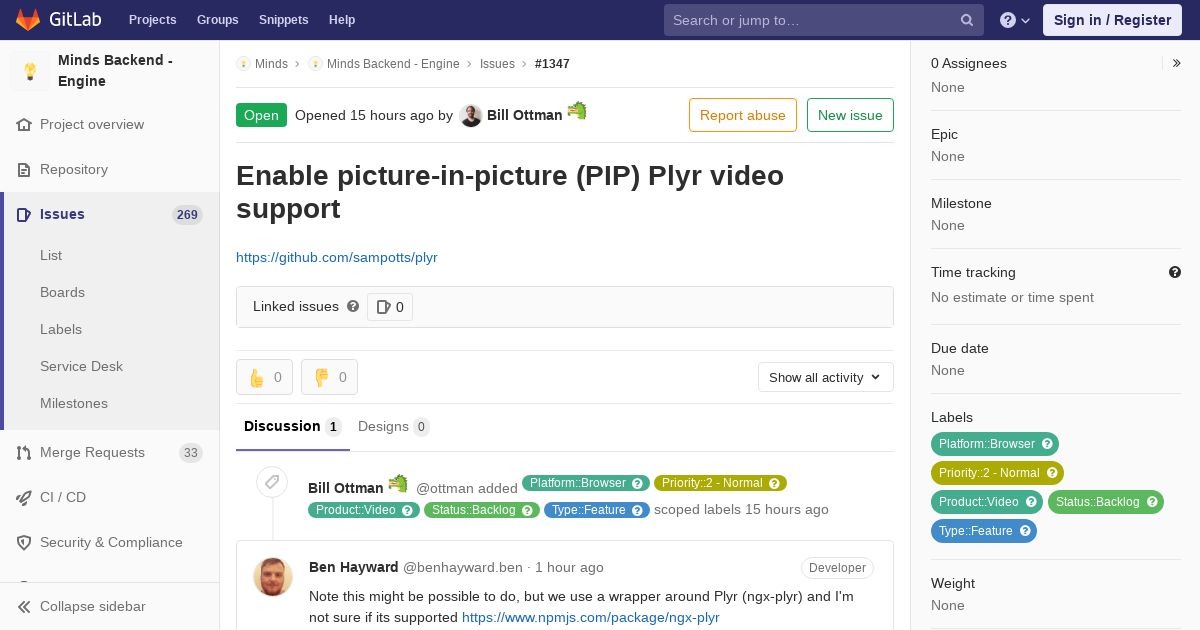Click the thumbs down reaction button

[329, 377]
